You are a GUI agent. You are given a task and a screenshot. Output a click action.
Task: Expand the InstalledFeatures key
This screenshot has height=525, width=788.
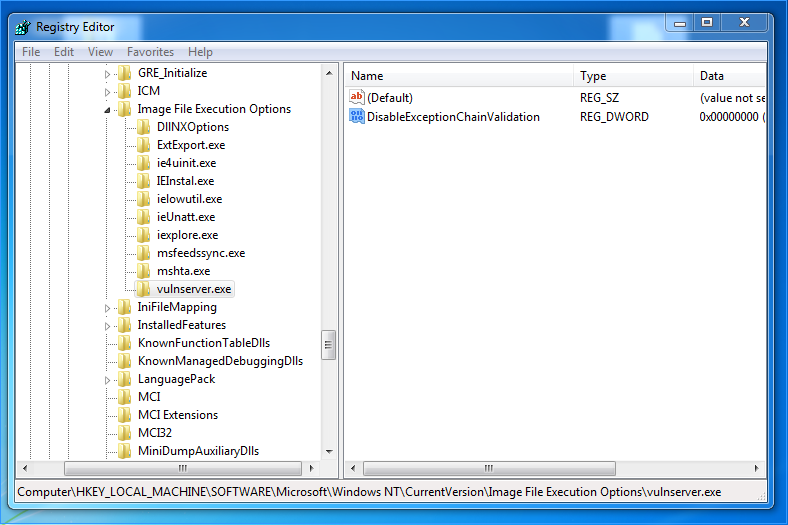point(107,326)
